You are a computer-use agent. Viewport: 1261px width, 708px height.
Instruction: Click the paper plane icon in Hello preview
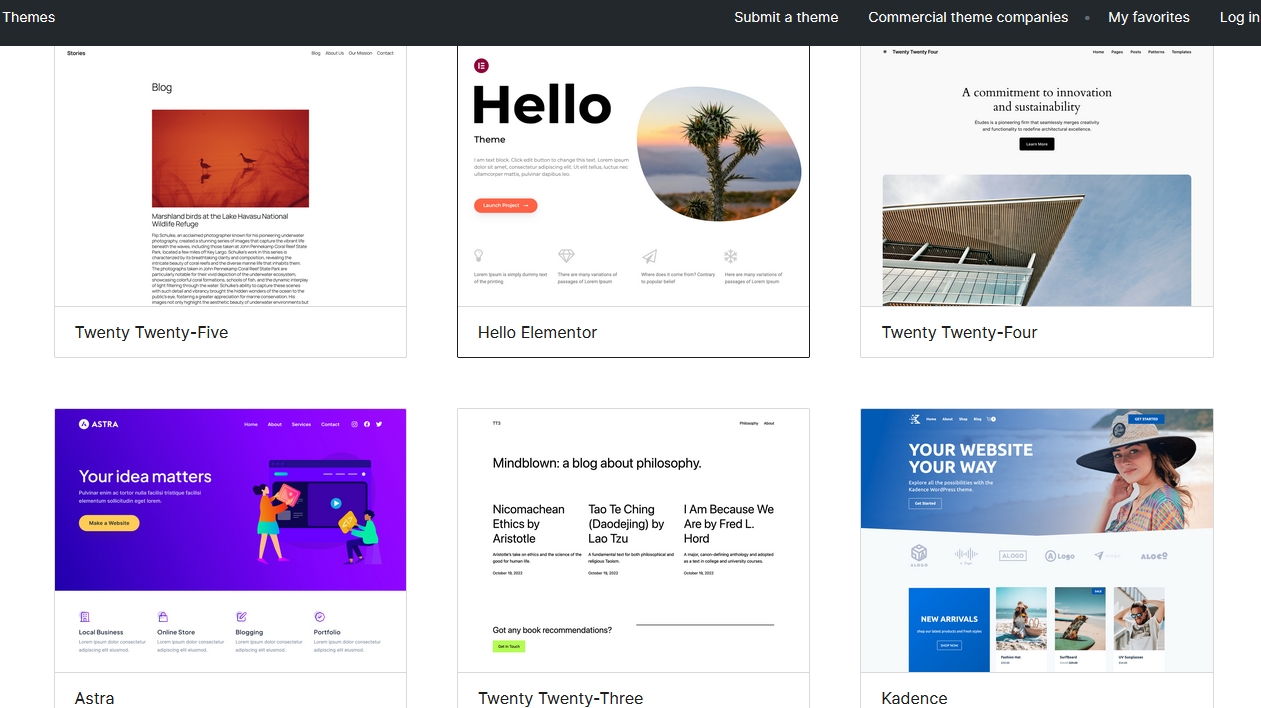649,256
